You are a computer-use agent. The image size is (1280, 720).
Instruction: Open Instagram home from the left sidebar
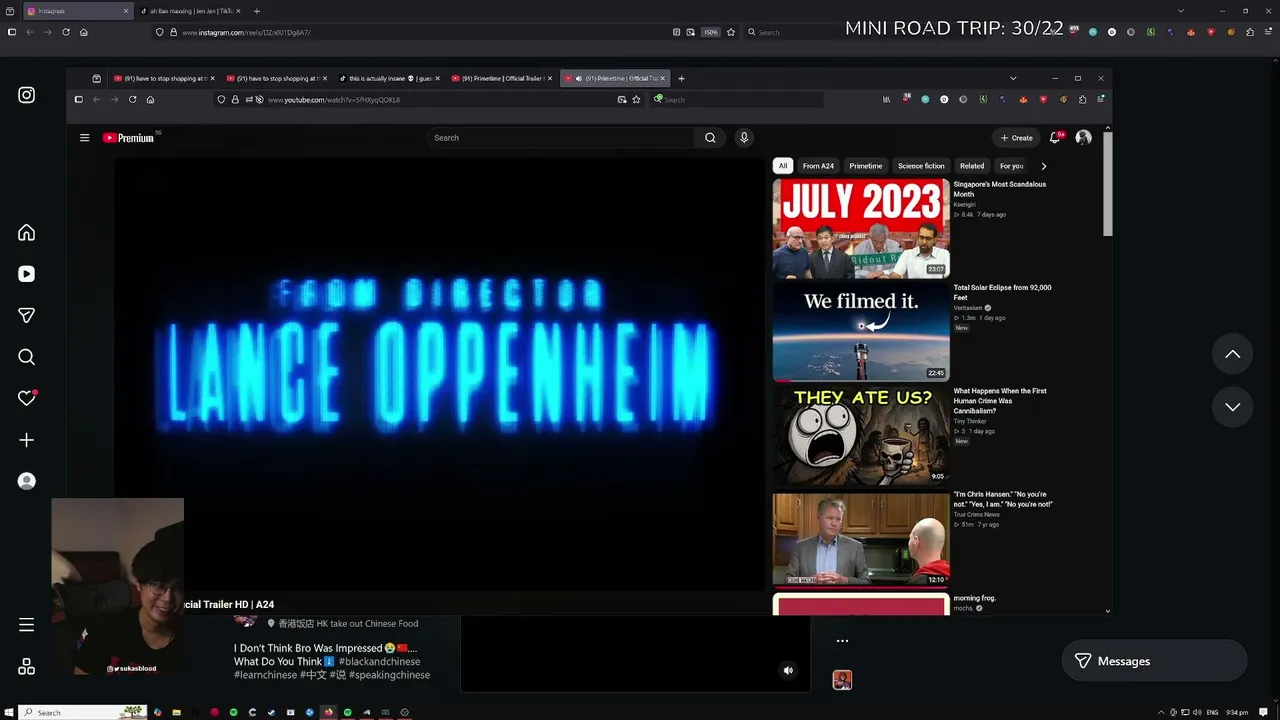click(x=27, y=233)
